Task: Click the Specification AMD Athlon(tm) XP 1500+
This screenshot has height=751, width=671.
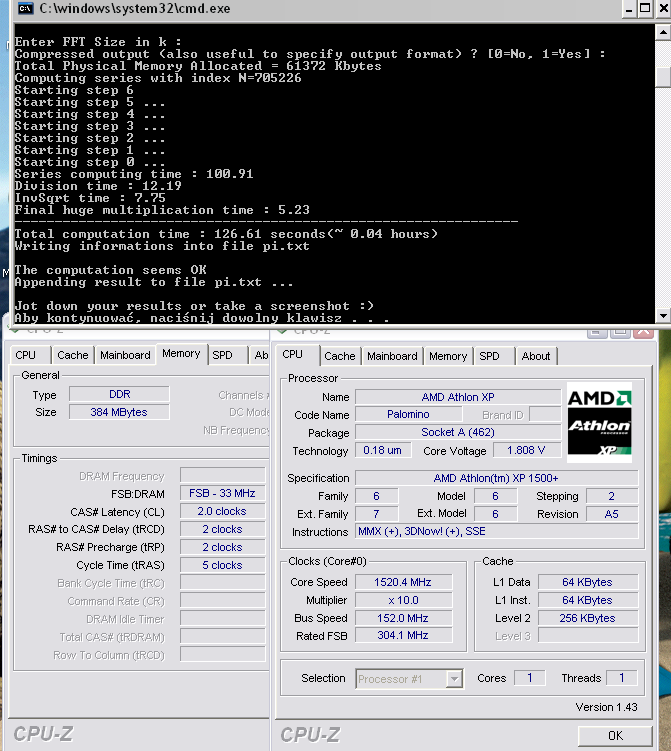Action: point(496,478)
